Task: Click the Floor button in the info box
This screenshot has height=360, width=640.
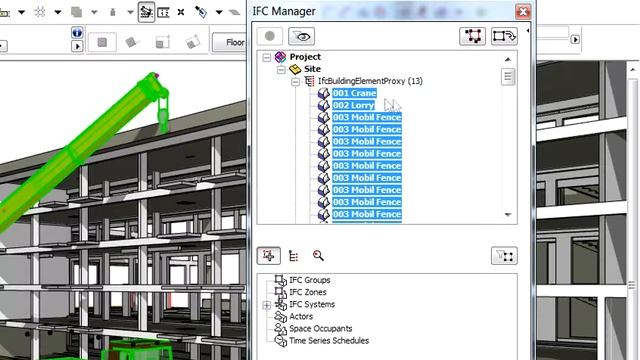Action: pos(229,42)
